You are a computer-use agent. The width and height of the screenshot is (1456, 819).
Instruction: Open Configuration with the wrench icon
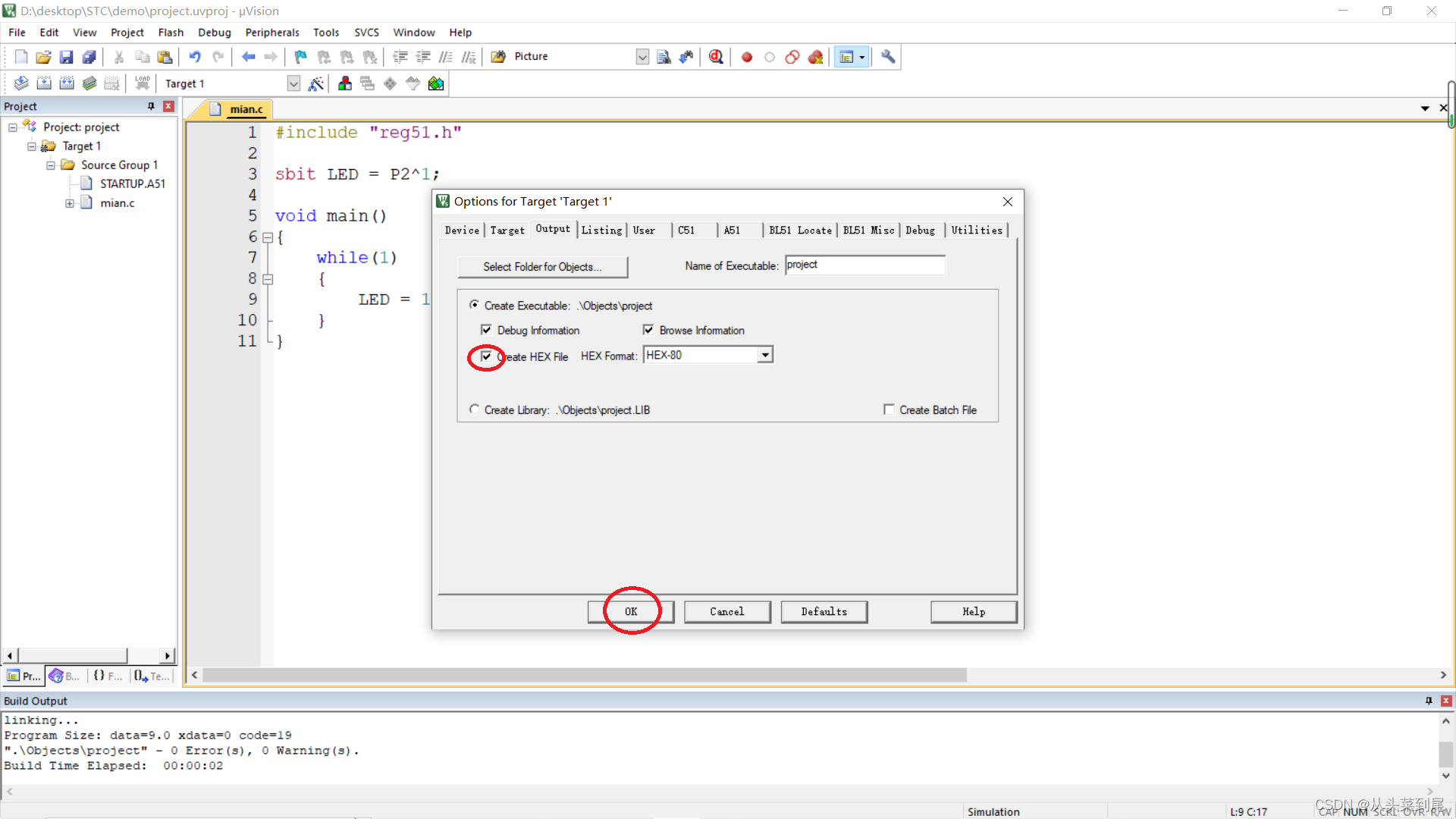pos(888,57)
